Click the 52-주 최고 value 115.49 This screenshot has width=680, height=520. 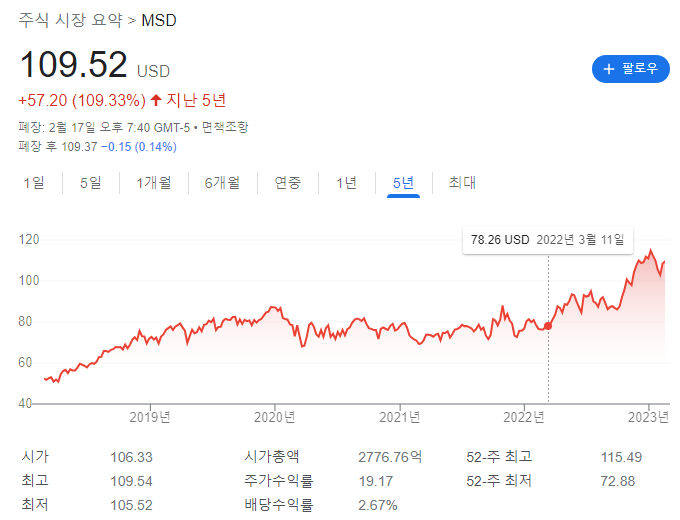click(621, 457)
